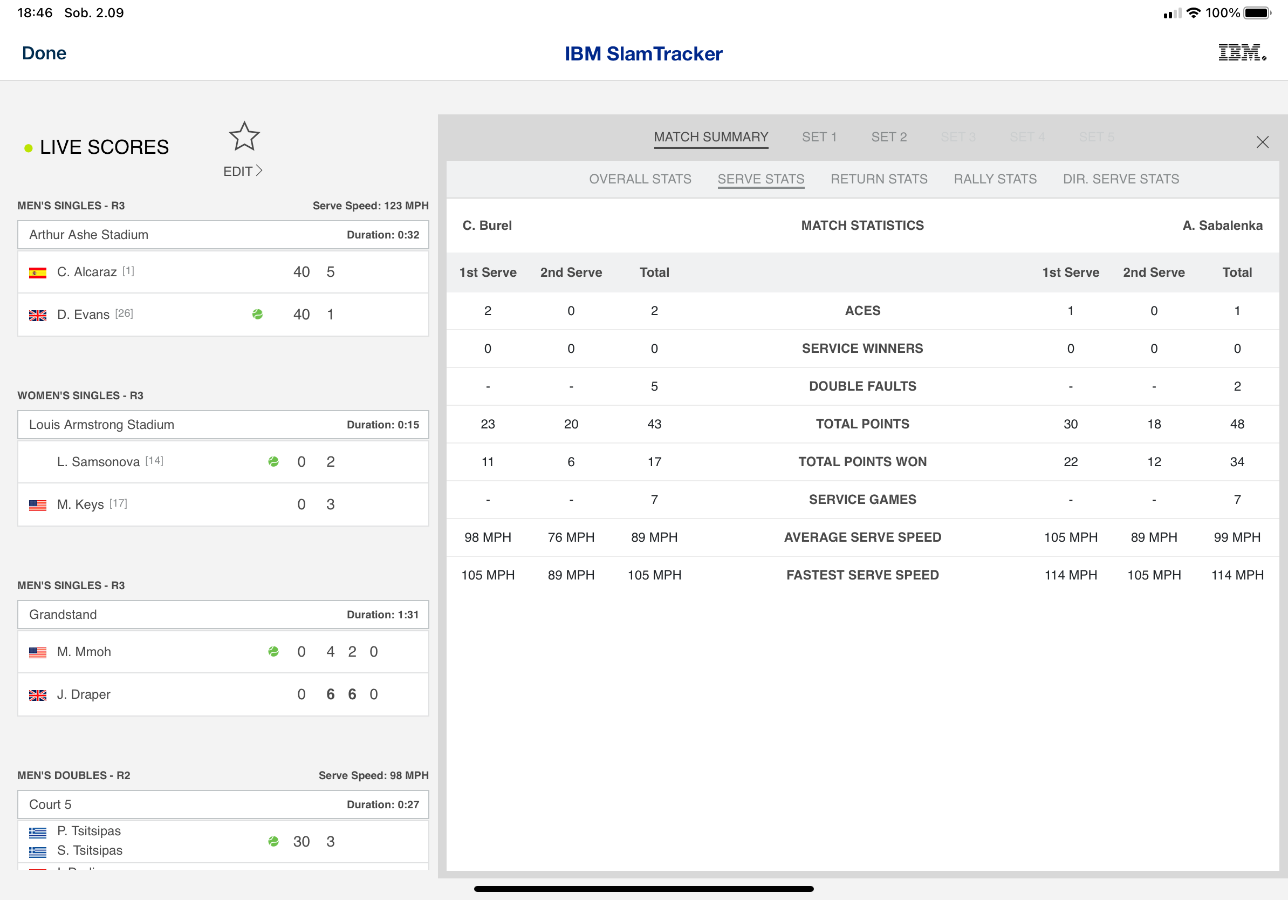Select L. Samsonova match row
Image resolution: width=1288 pixels, height=900 pixels.
click(x=223, y=462)
